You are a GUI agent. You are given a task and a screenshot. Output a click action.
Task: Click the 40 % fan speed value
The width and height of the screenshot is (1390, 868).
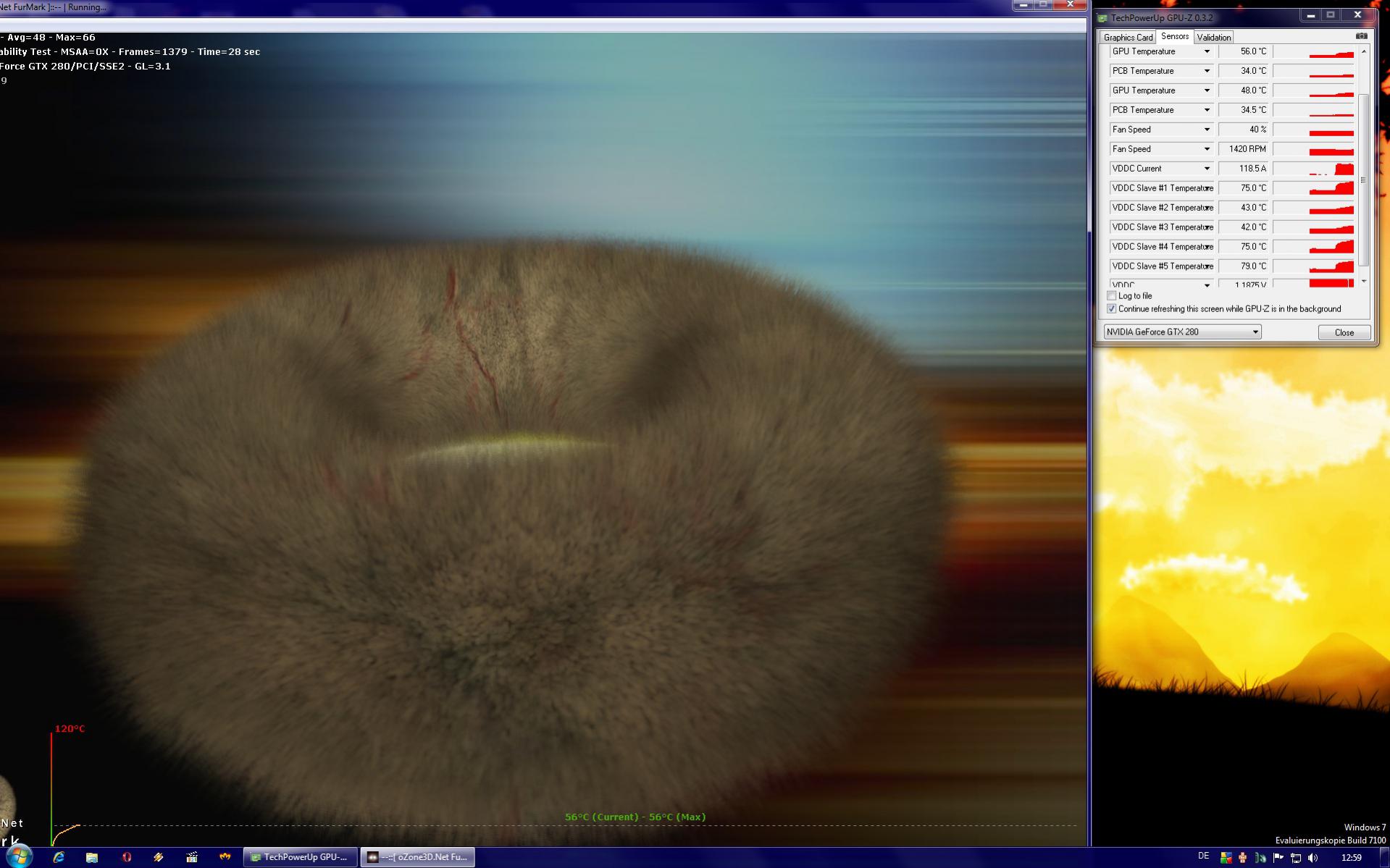(1244, 130)
